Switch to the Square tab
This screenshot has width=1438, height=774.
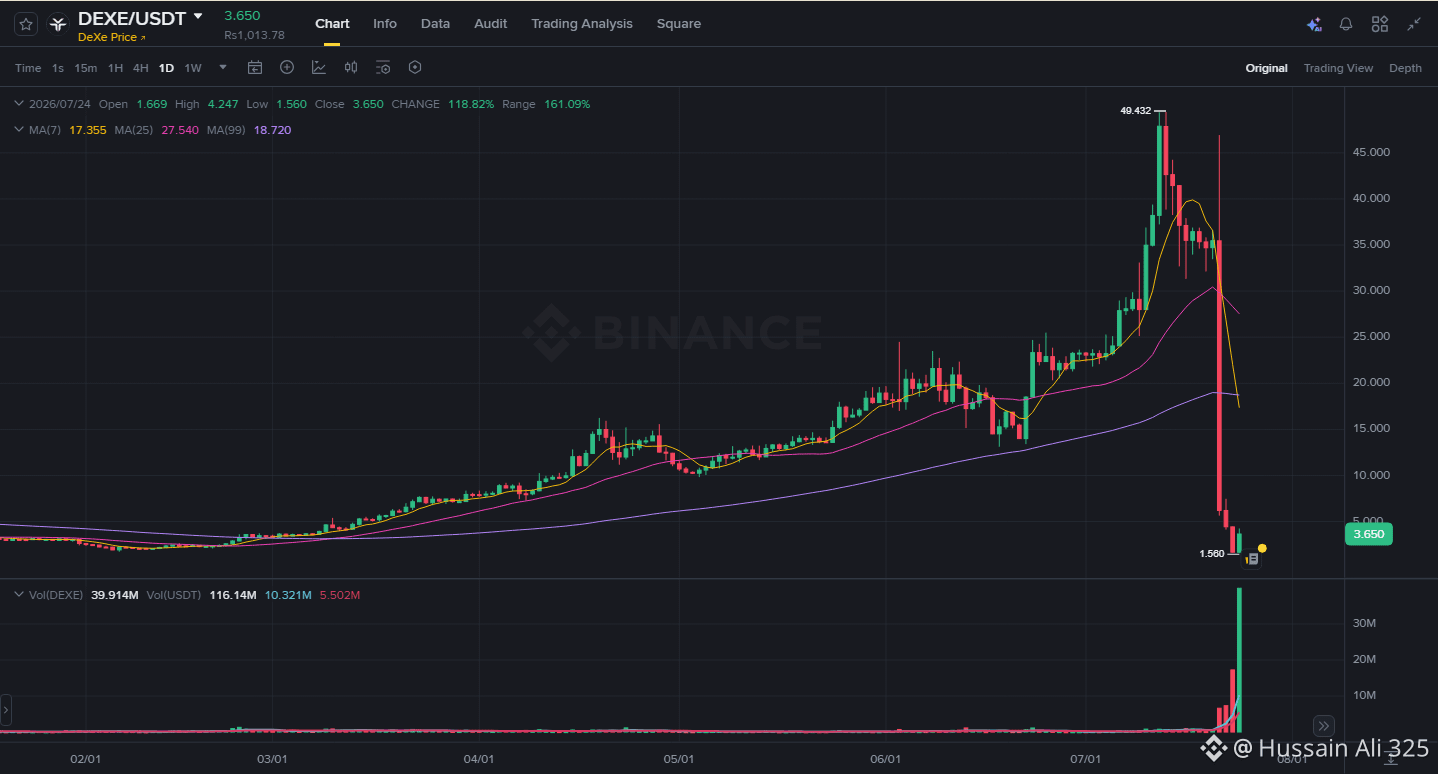[x=679, y=23]
